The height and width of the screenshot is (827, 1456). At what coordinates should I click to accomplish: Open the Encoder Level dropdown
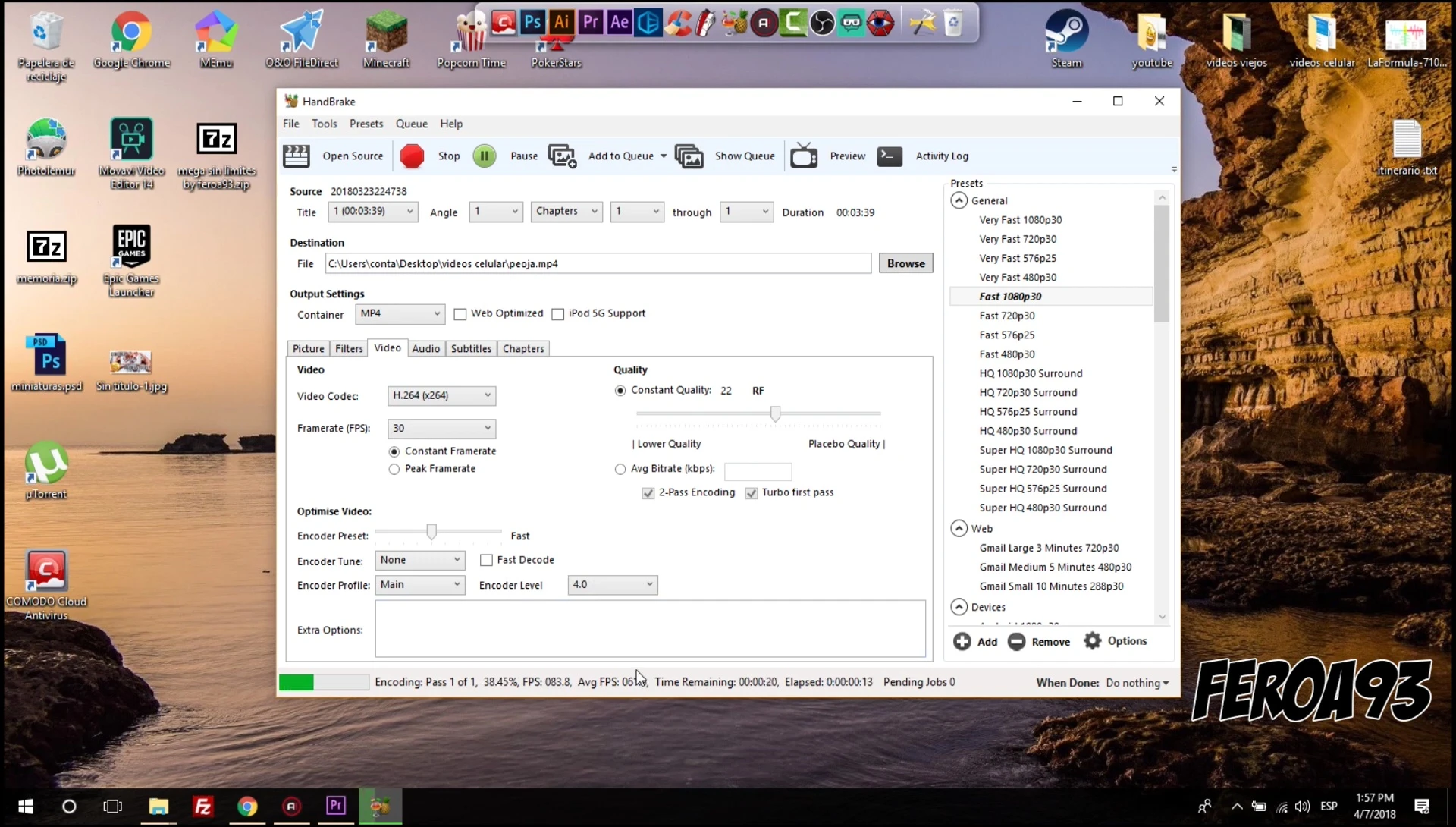[x=613, y=585]
